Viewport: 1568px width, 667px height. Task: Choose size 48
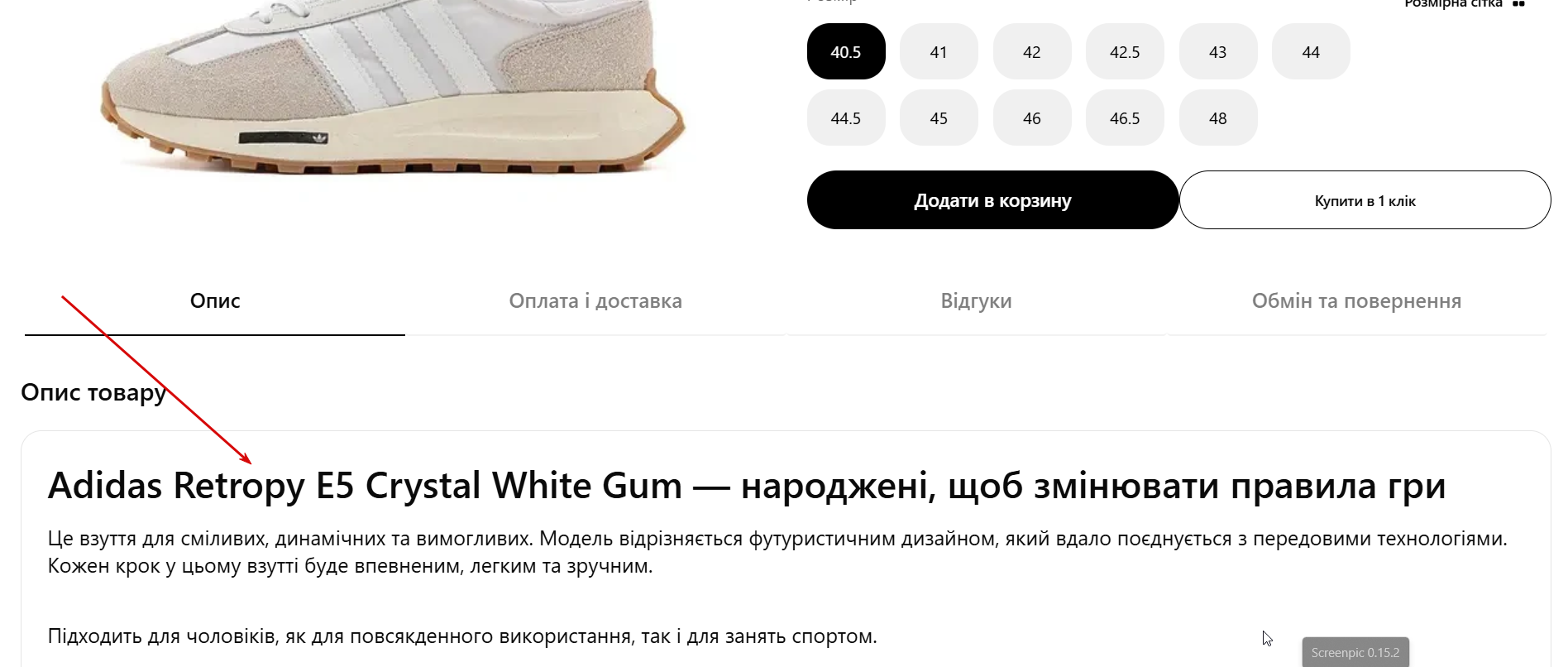pos(1218,118)
